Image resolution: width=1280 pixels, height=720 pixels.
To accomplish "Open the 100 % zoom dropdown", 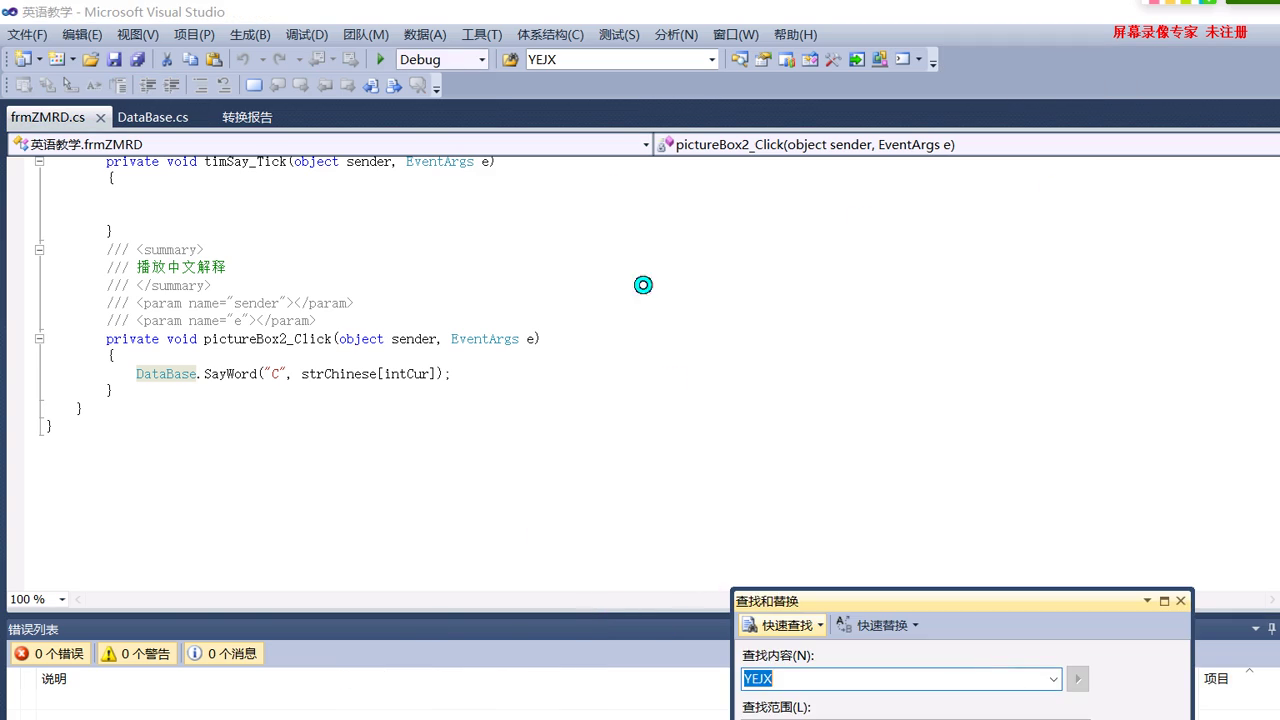I will pos(62,599).
